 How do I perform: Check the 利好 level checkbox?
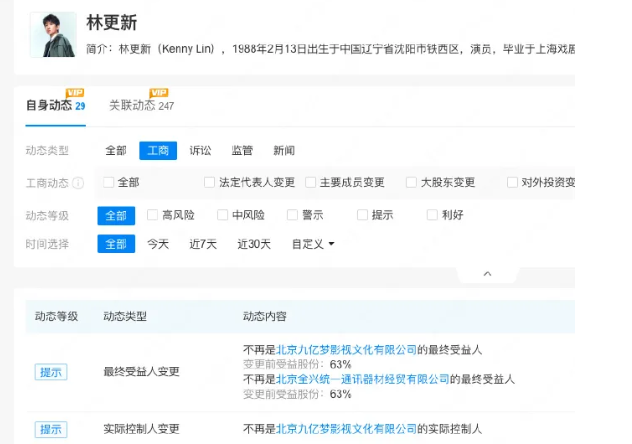click(x=432, y=215)
